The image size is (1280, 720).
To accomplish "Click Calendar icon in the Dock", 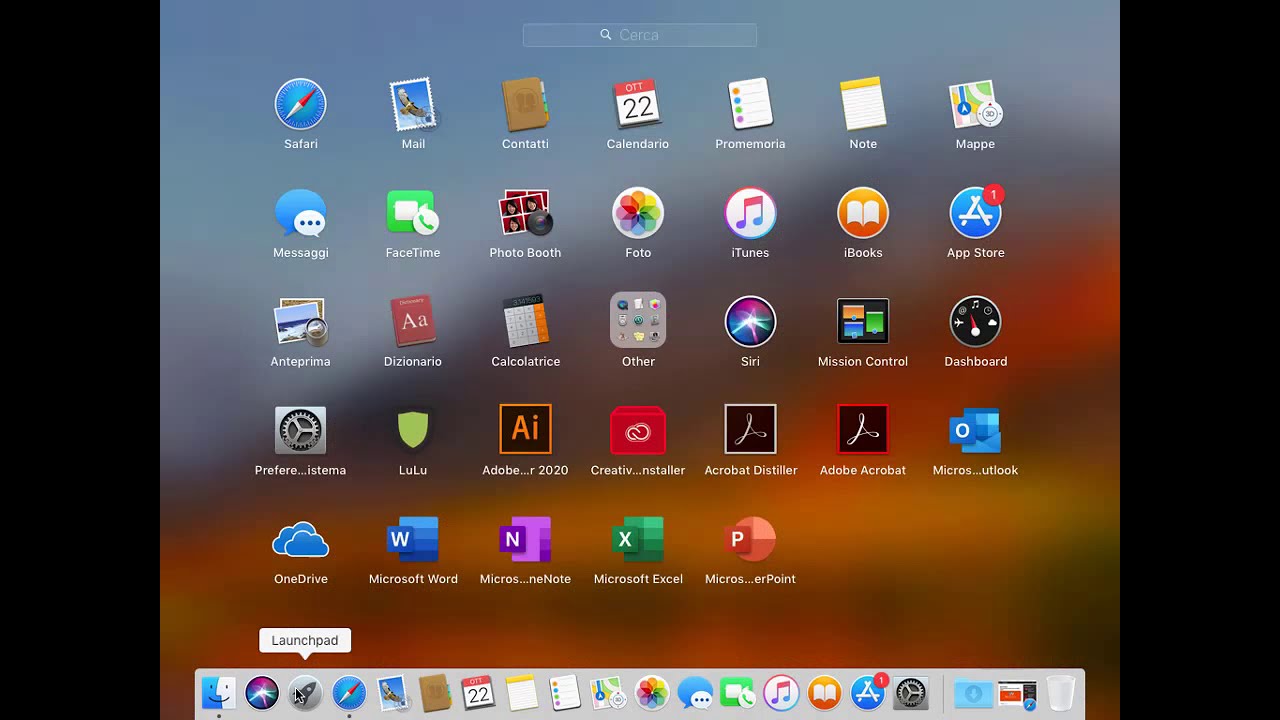I will pyautogui.click(x=478, y=692).
